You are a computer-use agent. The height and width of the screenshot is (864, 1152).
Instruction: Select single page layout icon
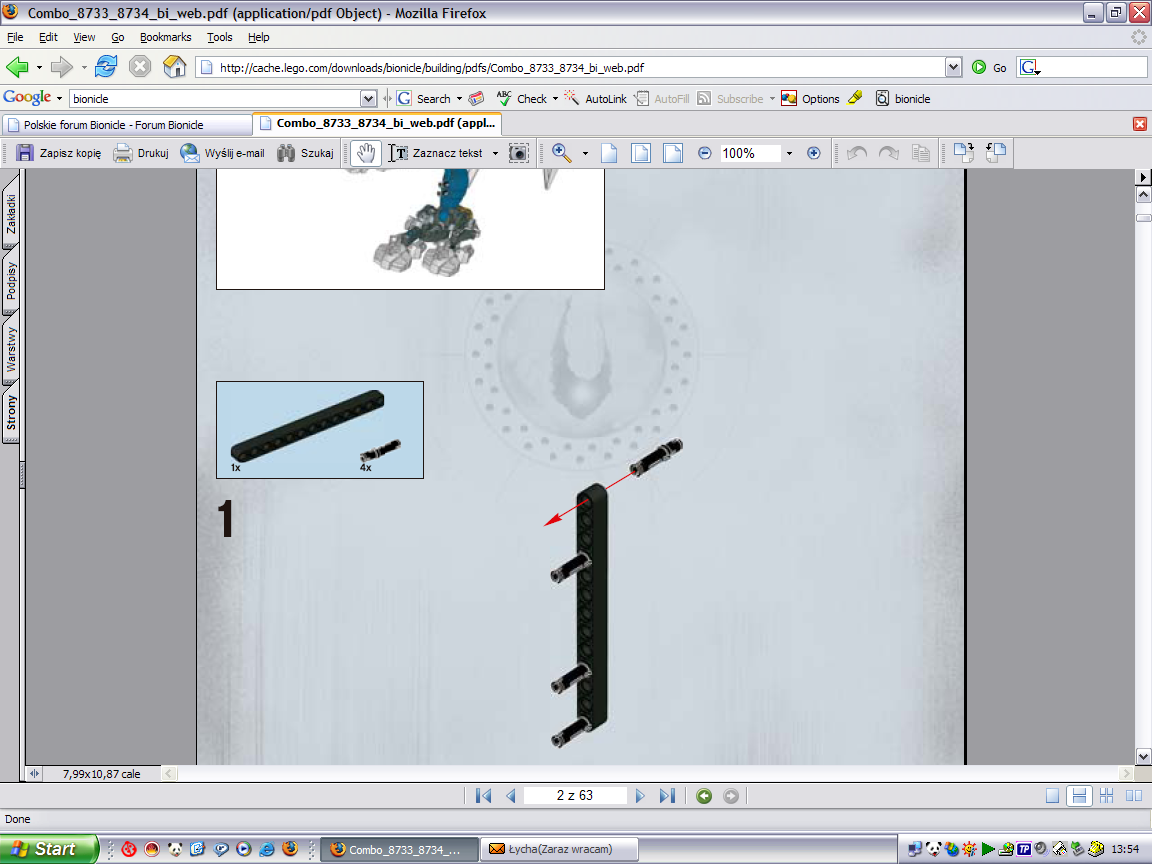pos(1052,796)
